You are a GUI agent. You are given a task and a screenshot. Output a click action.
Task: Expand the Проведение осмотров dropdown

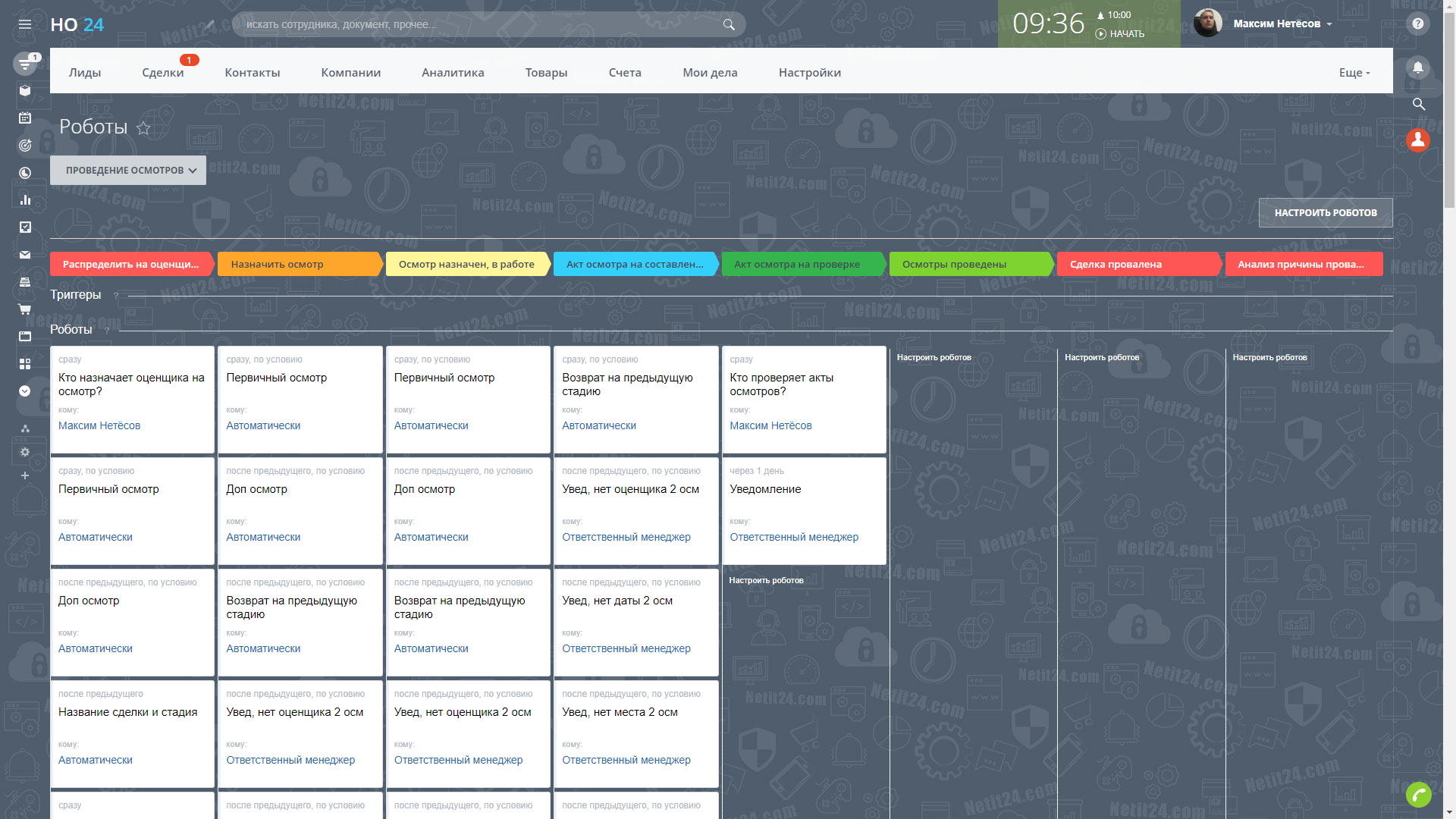[128, 171]
